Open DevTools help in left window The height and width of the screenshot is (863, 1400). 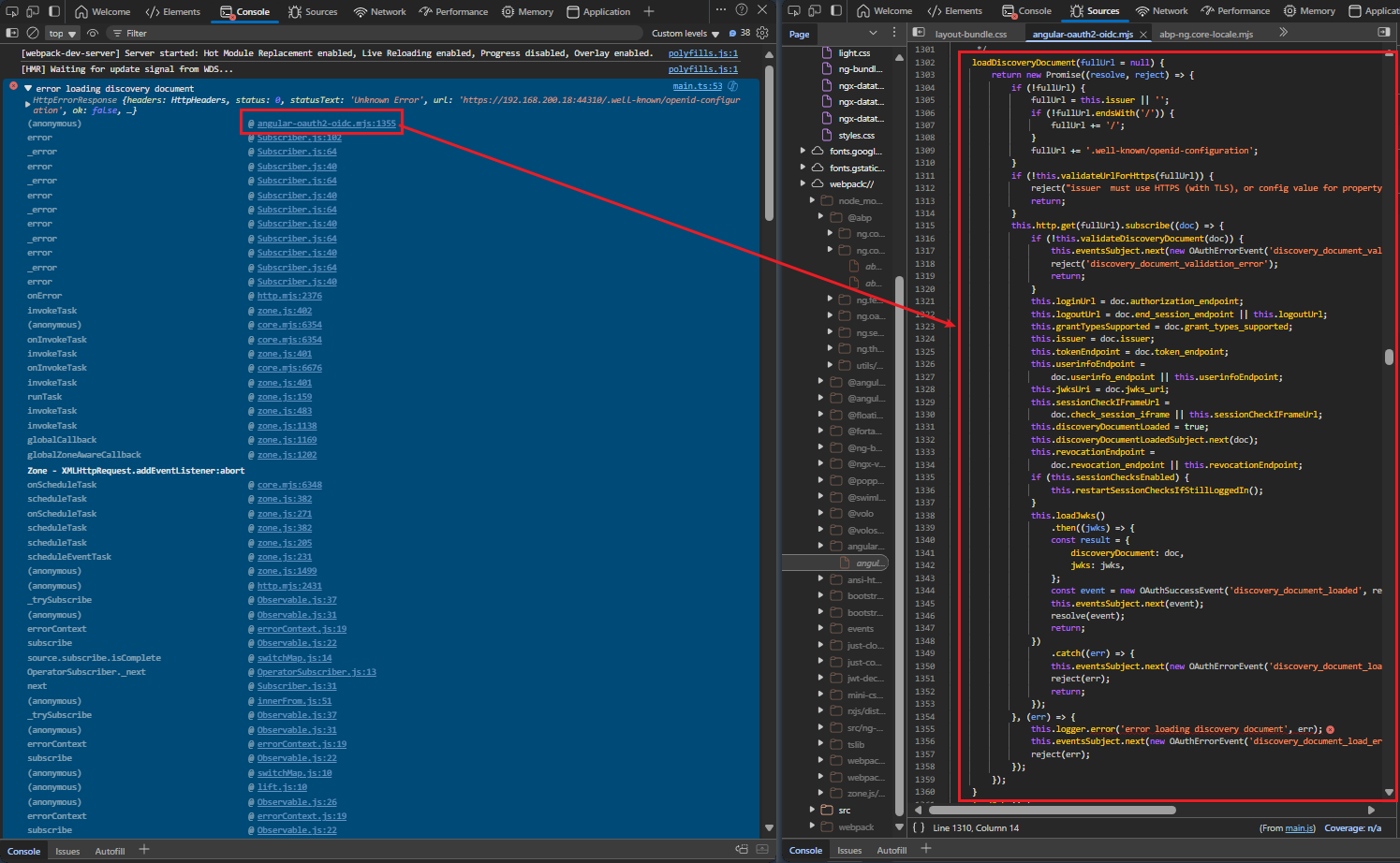tap(742, 10)
